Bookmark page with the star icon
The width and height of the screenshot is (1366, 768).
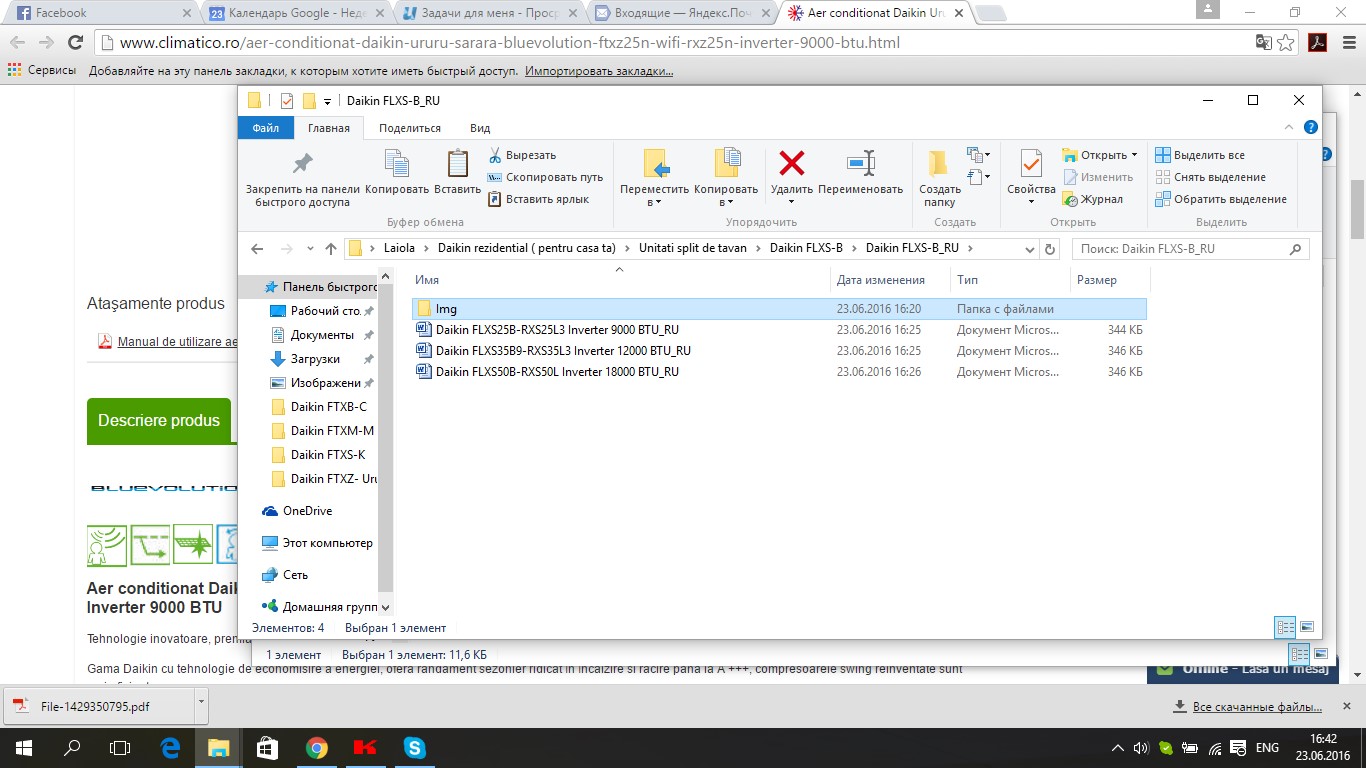[1287, 43]
